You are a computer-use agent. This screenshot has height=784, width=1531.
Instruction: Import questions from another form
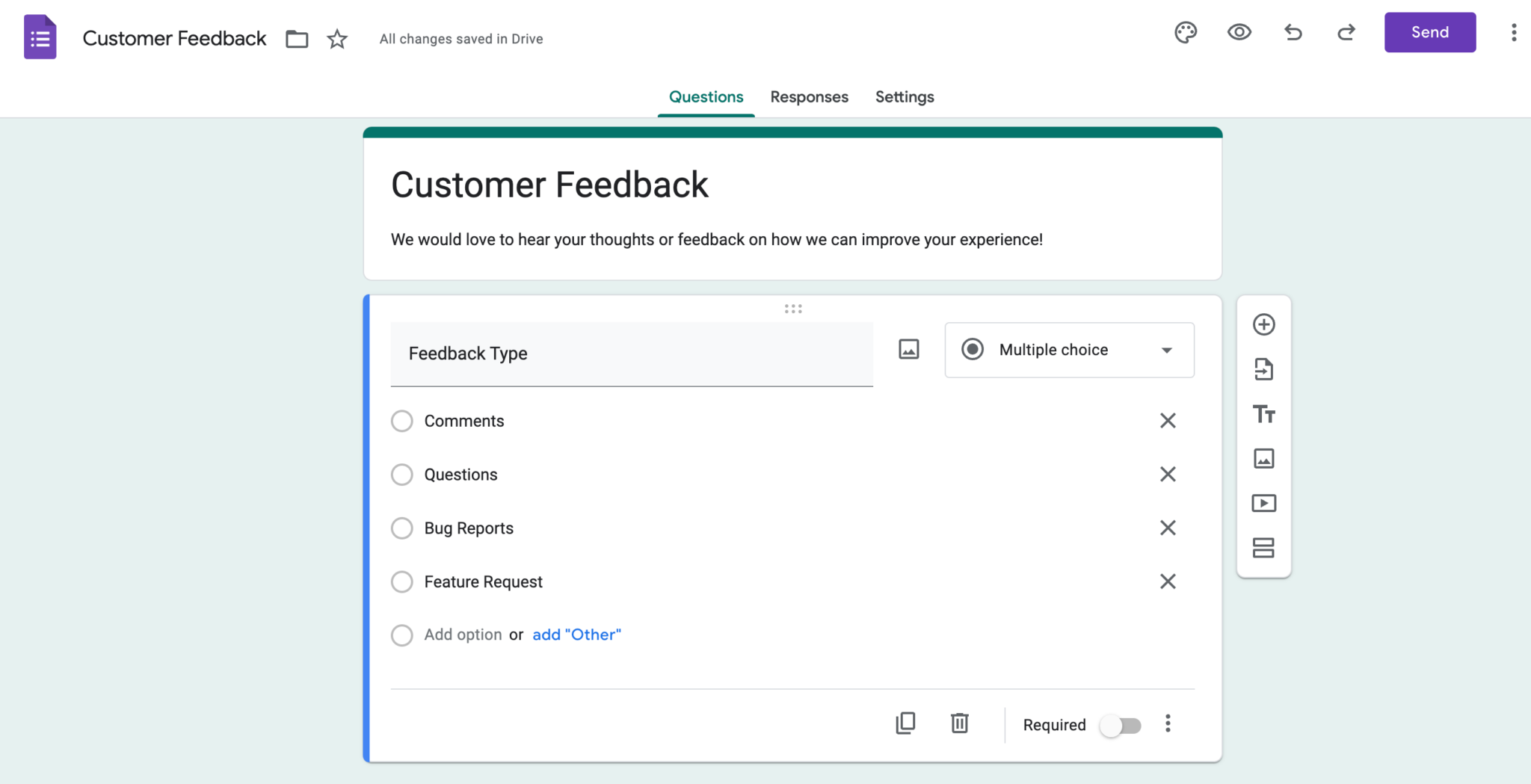[x=1264, y=368]
